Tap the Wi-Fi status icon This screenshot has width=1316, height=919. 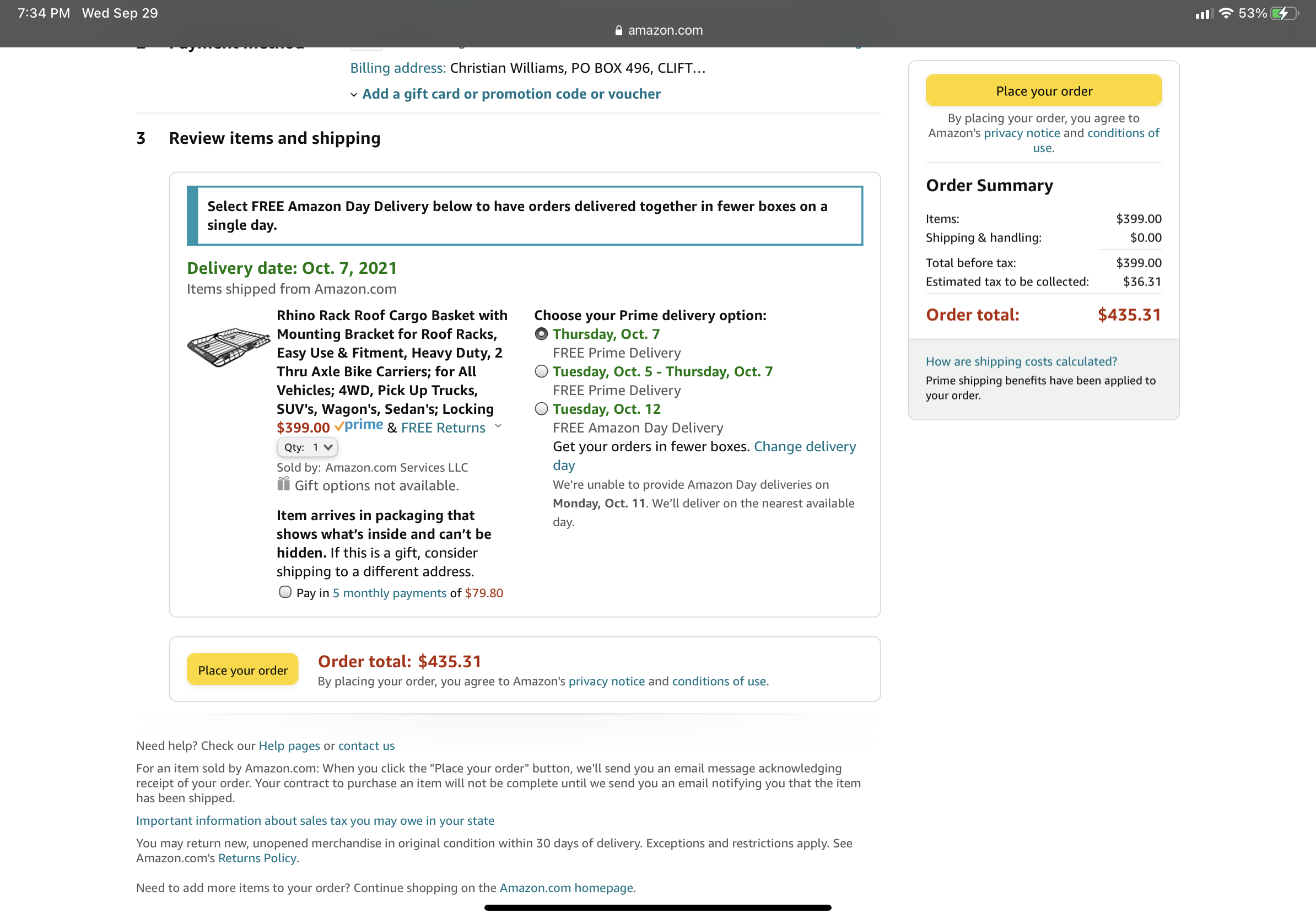pyautogui.click(x=1226, y=13)
